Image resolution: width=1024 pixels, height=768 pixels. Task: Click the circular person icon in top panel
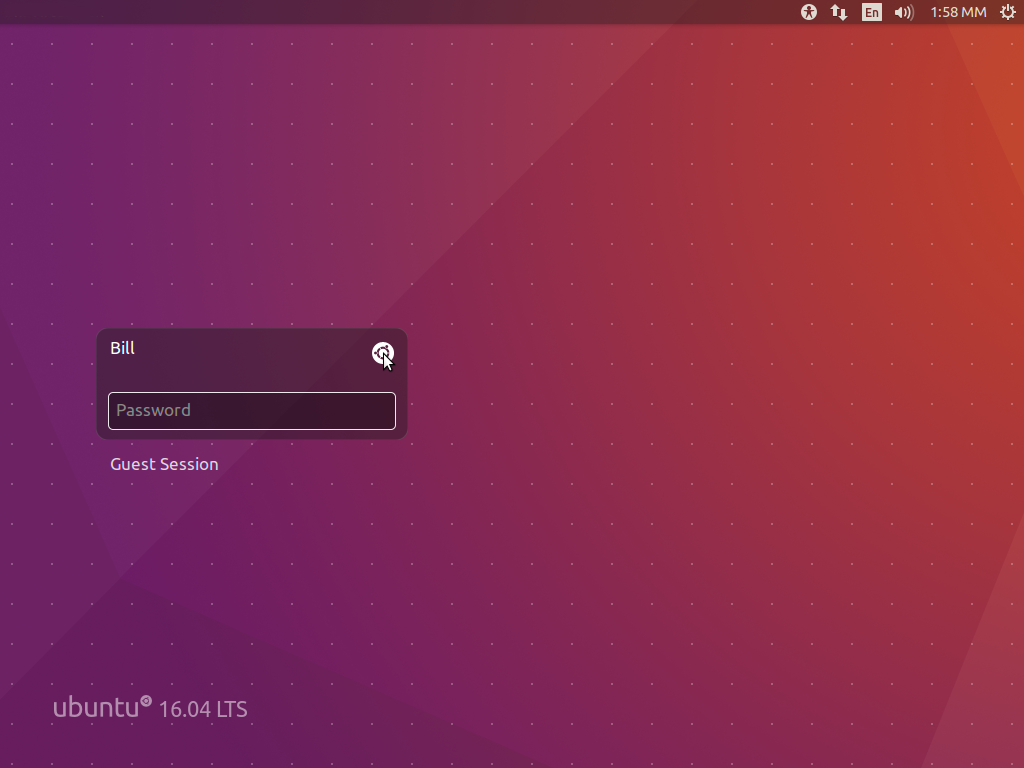coord(809,12)
